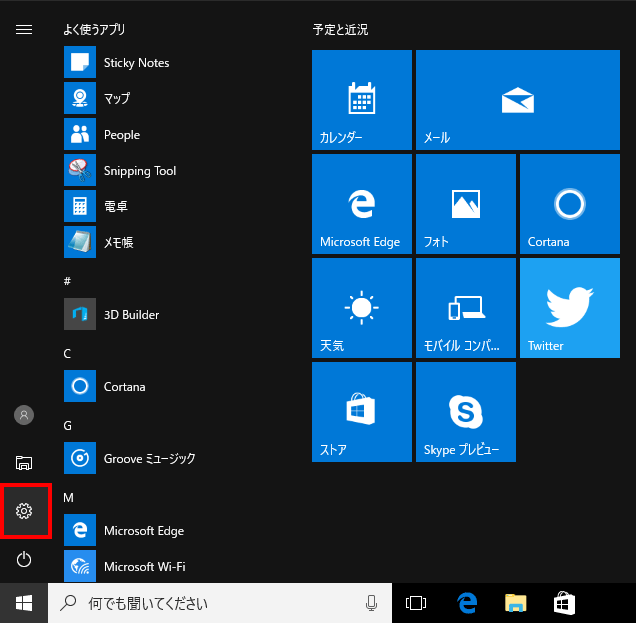Open the Twitter tile
The height and width of the screenshot is (623, 636).
(x=569, y=308)
